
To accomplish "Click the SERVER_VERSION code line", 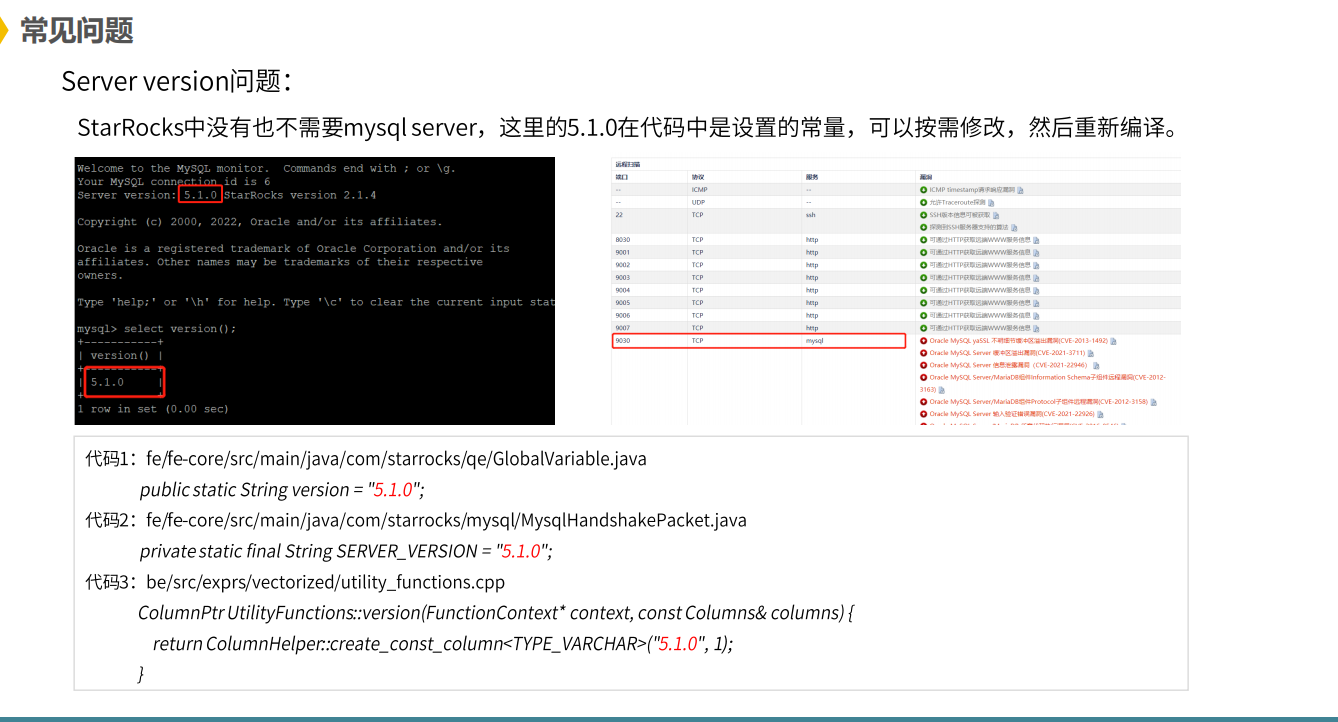I will click(x=345, y=551).
